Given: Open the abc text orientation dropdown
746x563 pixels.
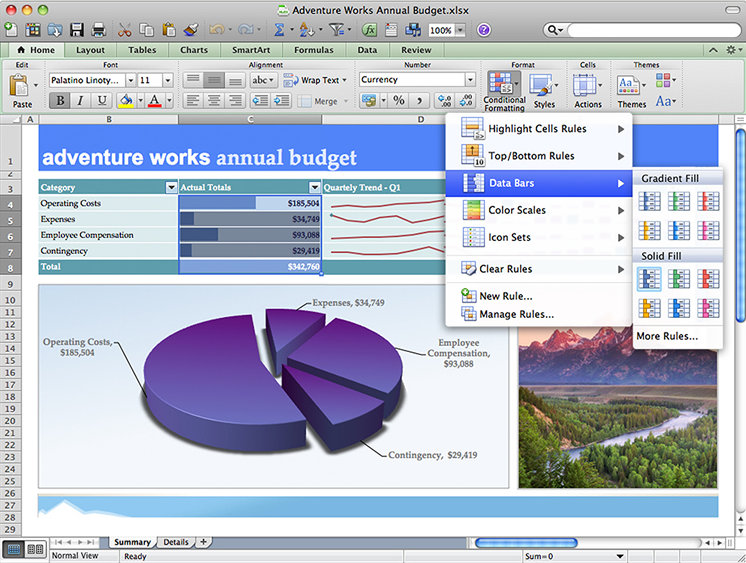Looking at the screenshot, I should pos(264,80).
